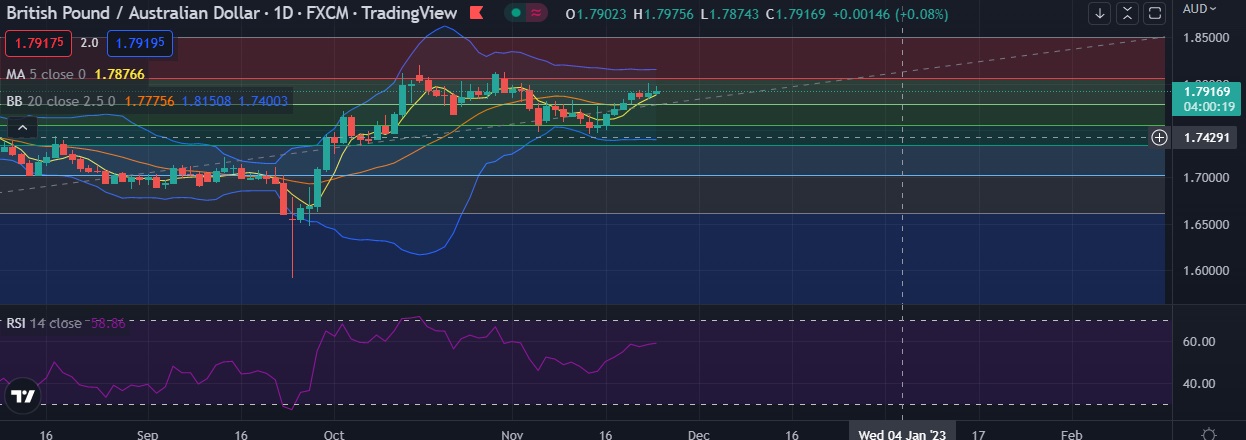This screenshot has height=440, width=1246.
Task: Click the Oct label on time axis
Action: point(335,435)
